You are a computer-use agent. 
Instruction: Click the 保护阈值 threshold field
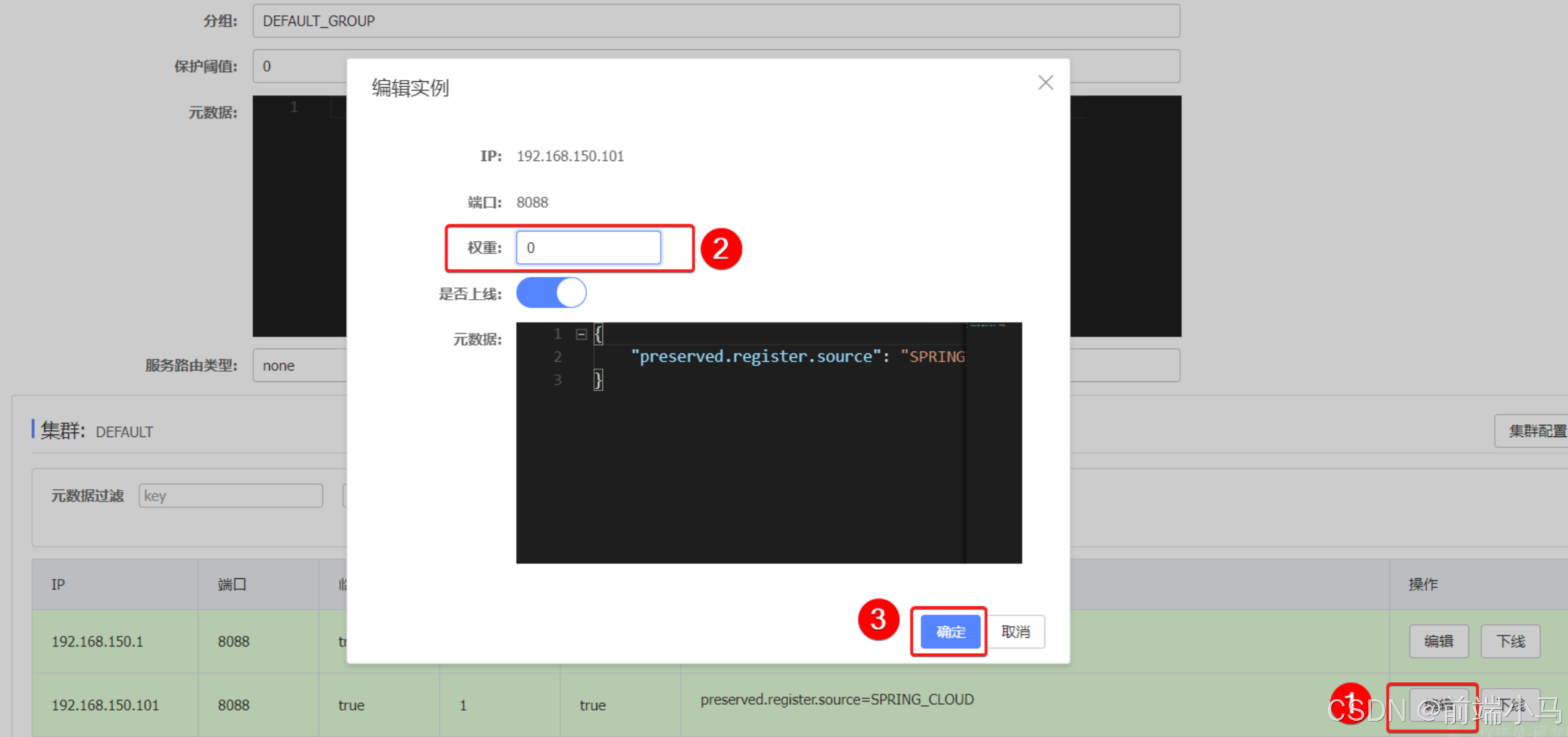[299, 67]
